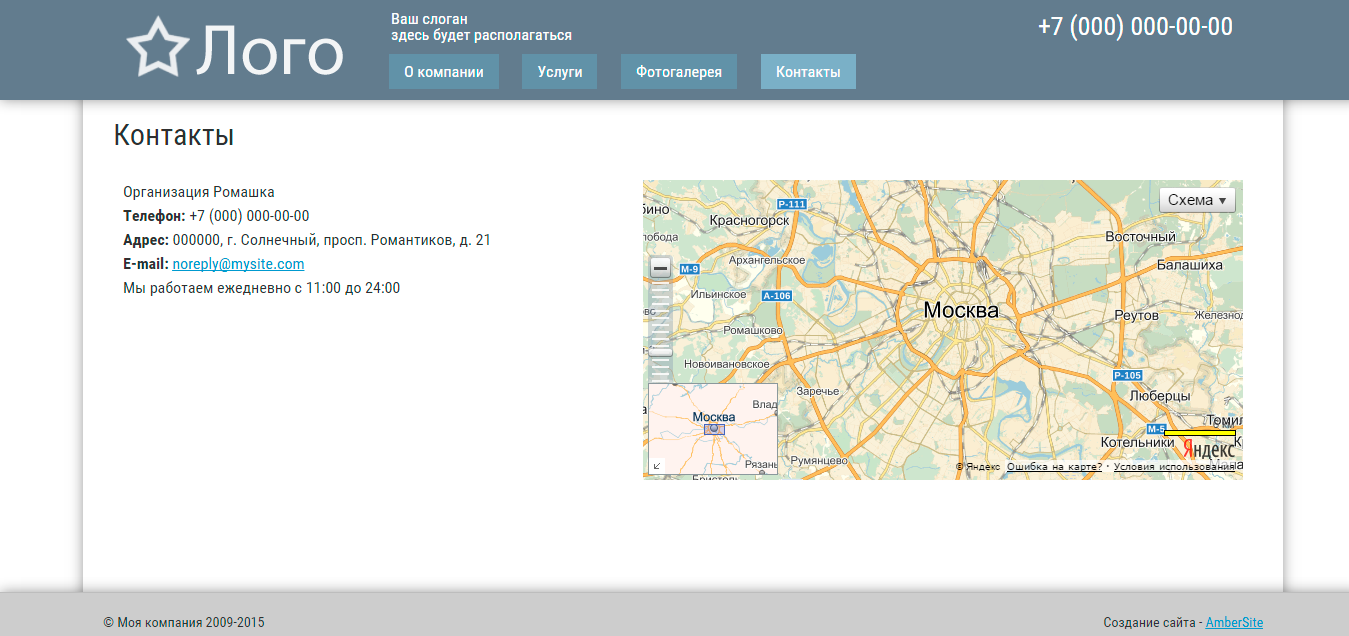
Task: Zoom out the map with minus button
Action: click(660, 268)
